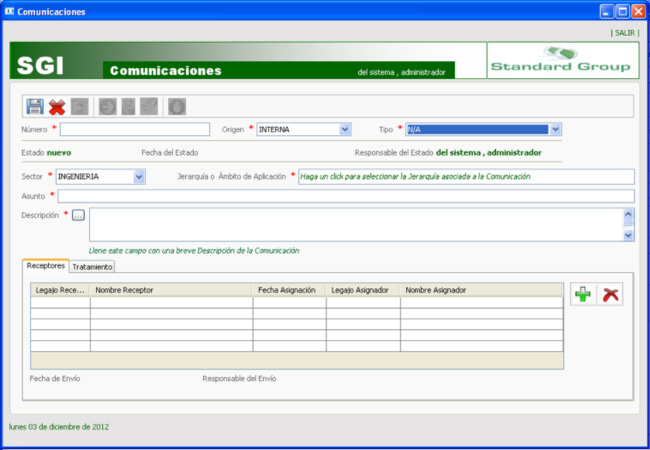Viewport: 650px width, 450px height.
Task: Open the Sector dropdown showing INGENIERIA
Action: pos(139,176)
